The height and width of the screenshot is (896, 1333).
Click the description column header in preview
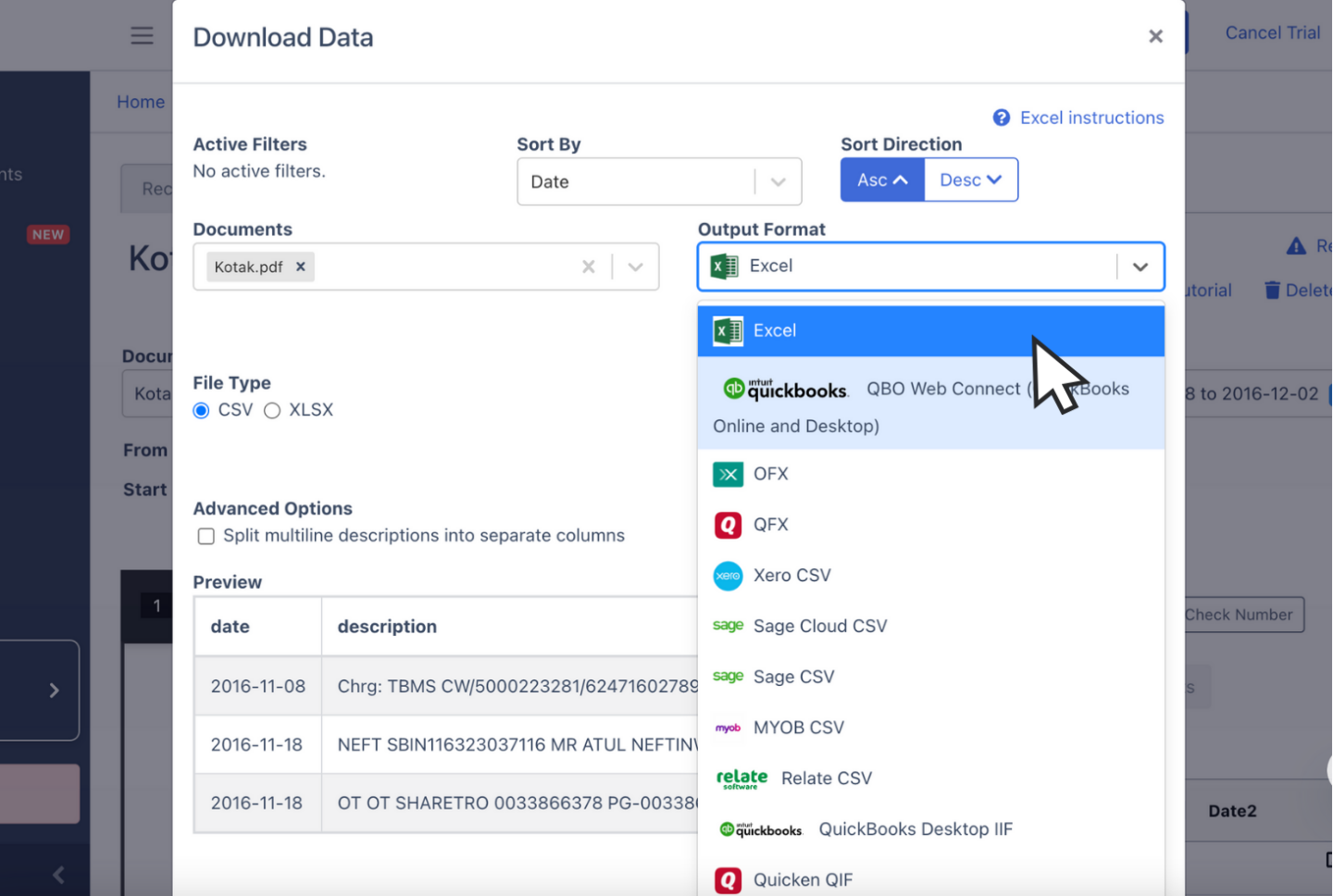510,627
